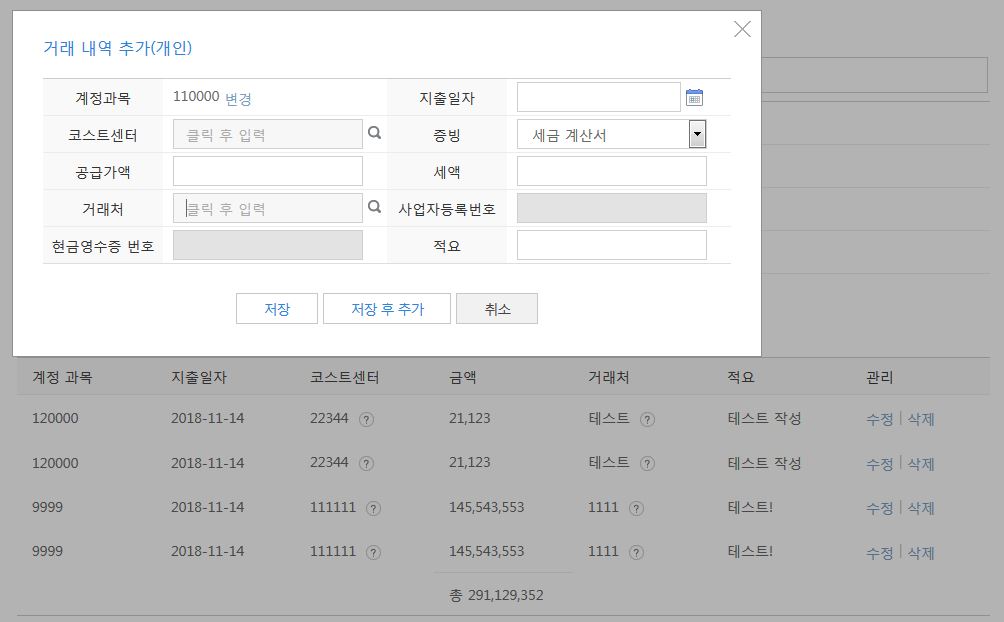The image size is (1004, 622).
Task: Focus the 지출일자 date input field
Action: coord(598,97)
